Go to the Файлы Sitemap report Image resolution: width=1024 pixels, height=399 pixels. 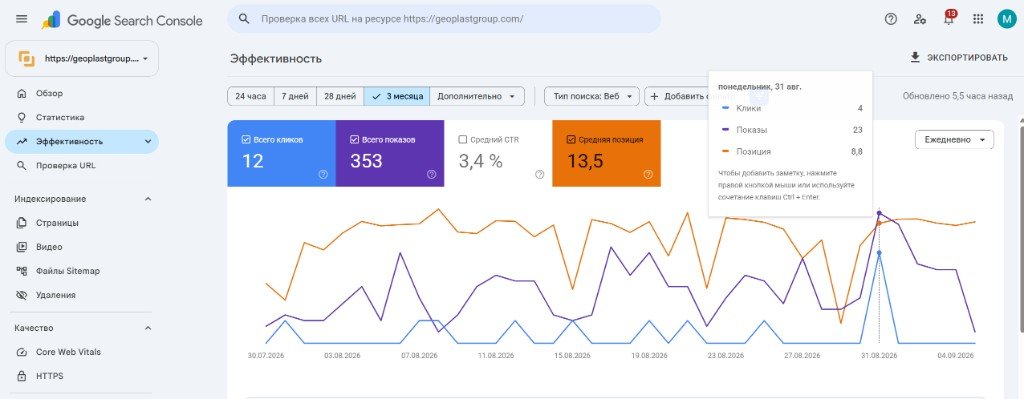tap(82, 271)
